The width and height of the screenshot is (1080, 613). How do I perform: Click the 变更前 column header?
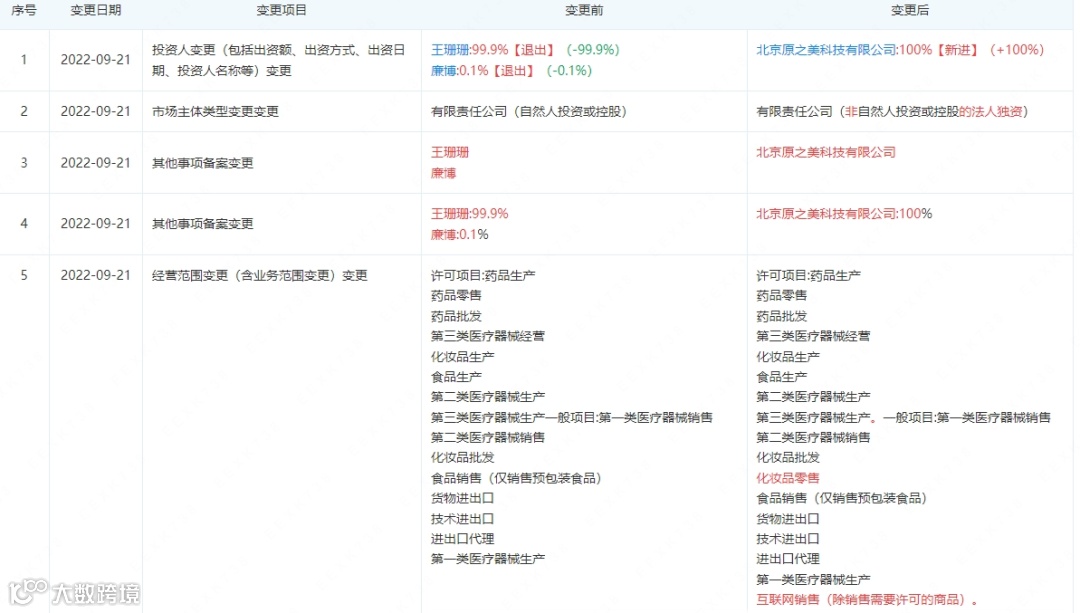584,10
